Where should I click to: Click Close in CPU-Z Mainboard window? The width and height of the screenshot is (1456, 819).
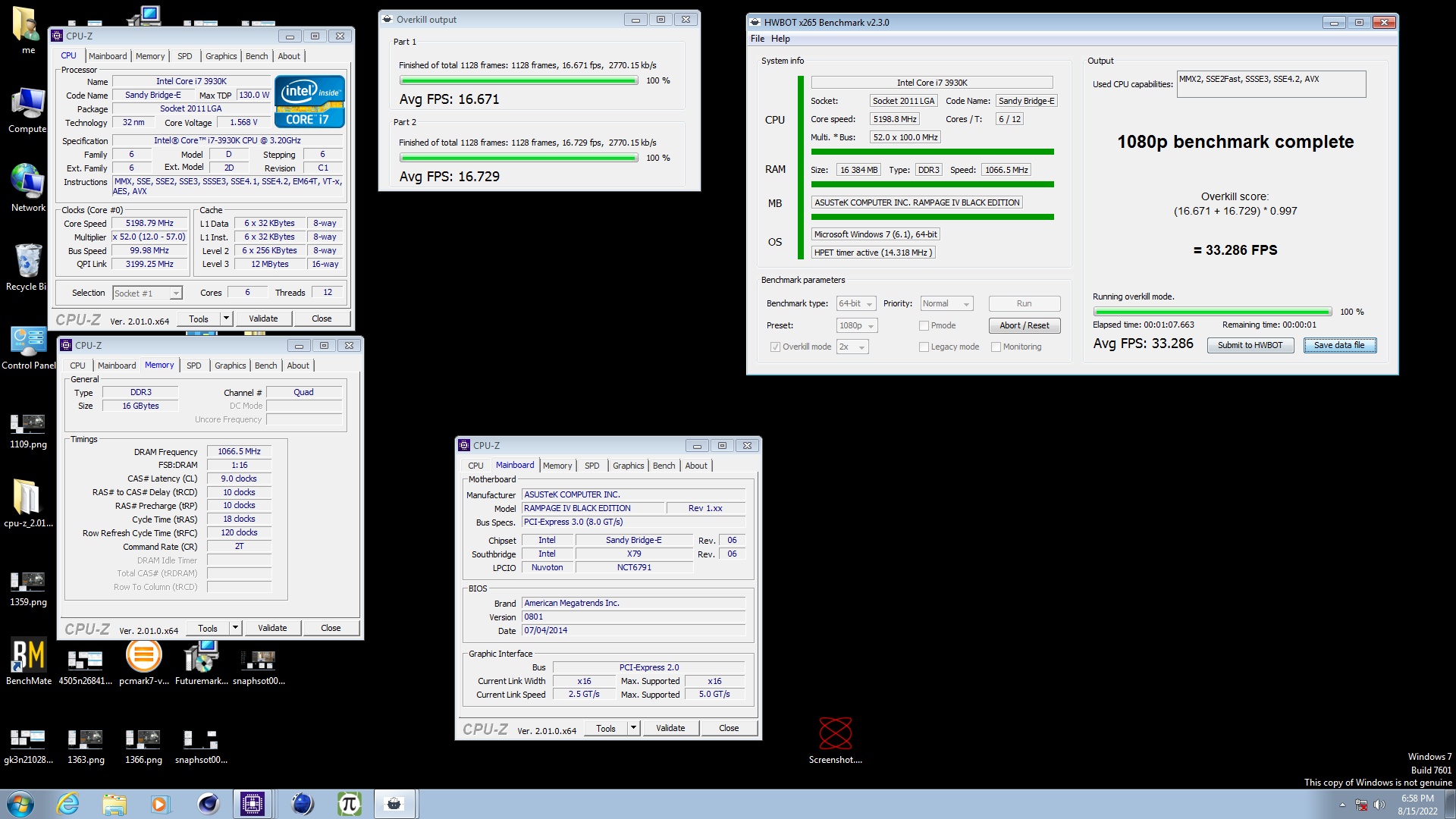click(729, 728)
